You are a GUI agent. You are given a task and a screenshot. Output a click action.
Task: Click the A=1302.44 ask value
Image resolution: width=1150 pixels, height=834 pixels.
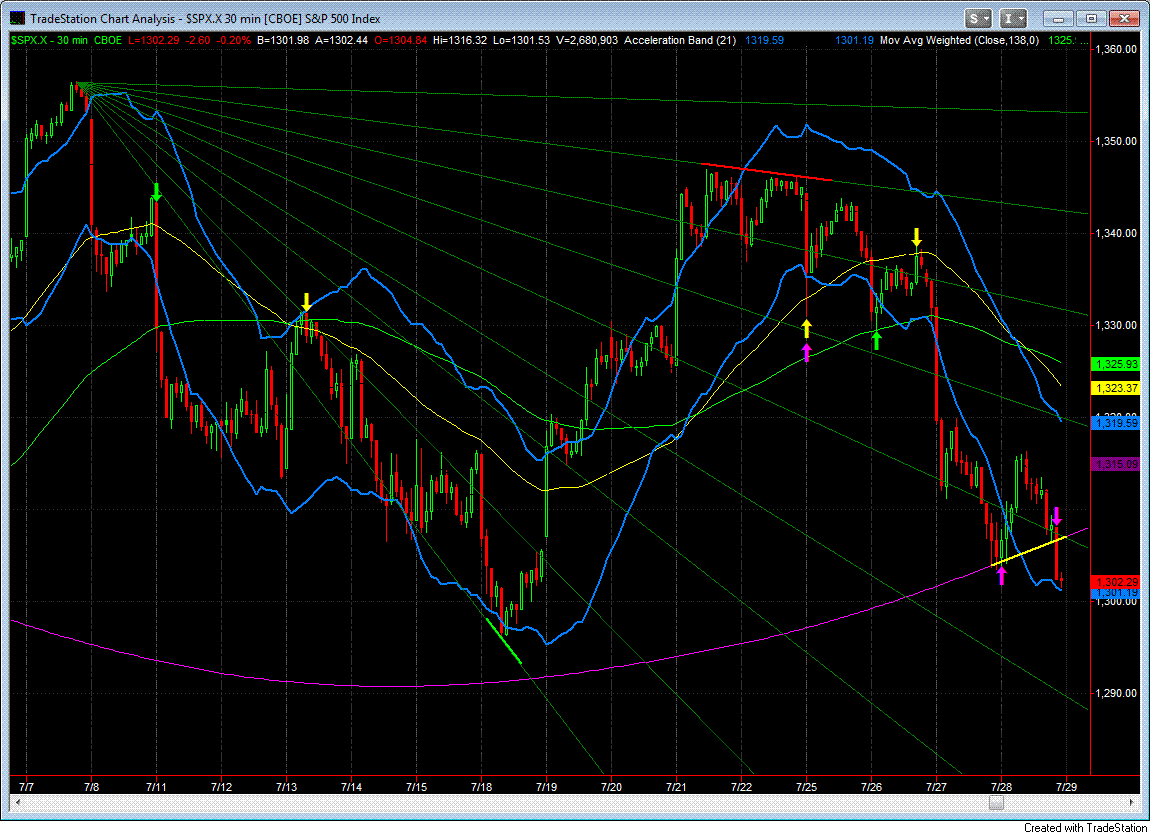click(x=342, y=40)
